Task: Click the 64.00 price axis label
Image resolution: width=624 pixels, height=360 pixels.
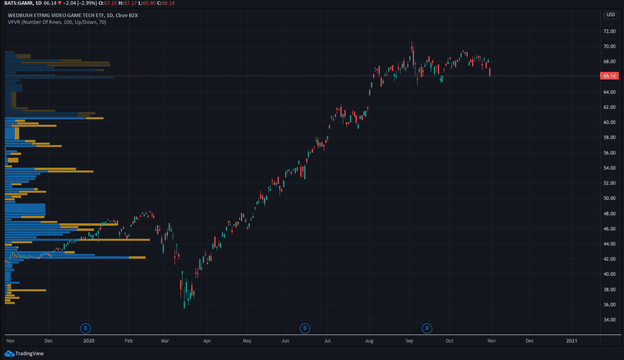Action: [609, 92]
